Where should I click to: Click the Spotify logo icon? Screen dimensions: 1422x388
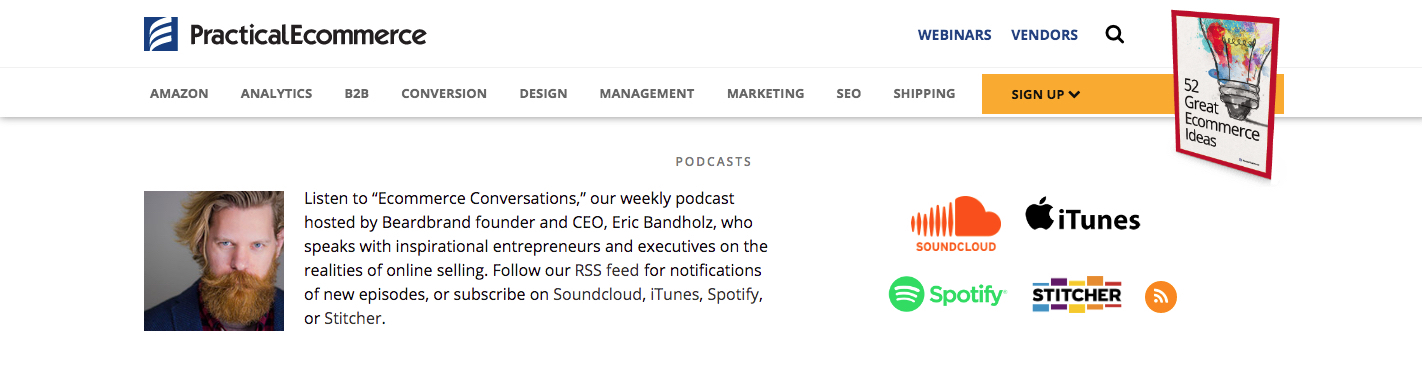(x=947, y=295)
